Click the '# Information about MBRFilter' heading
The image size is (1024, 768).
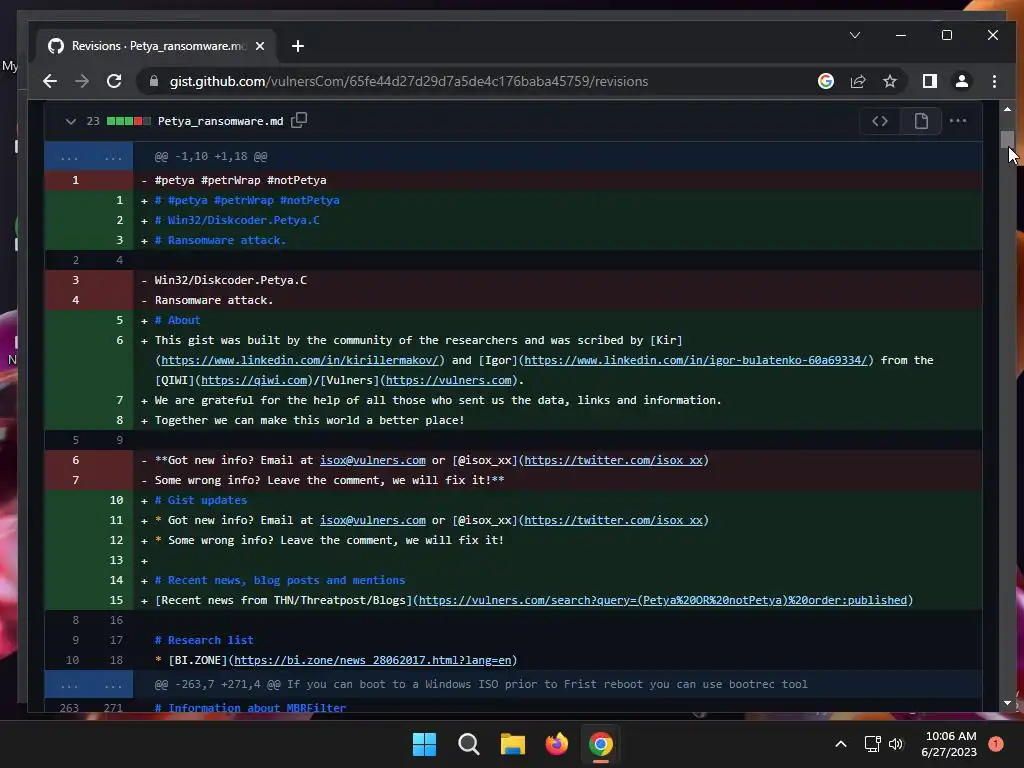coord(250,708)
